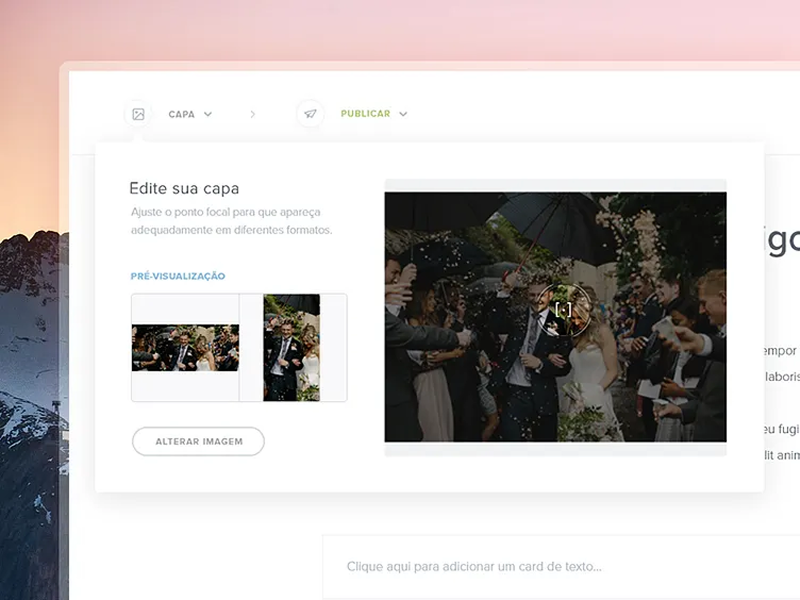Select the PUBLICAR step label
The width and height of the screenshot is (800, 600).
[365, 114]
